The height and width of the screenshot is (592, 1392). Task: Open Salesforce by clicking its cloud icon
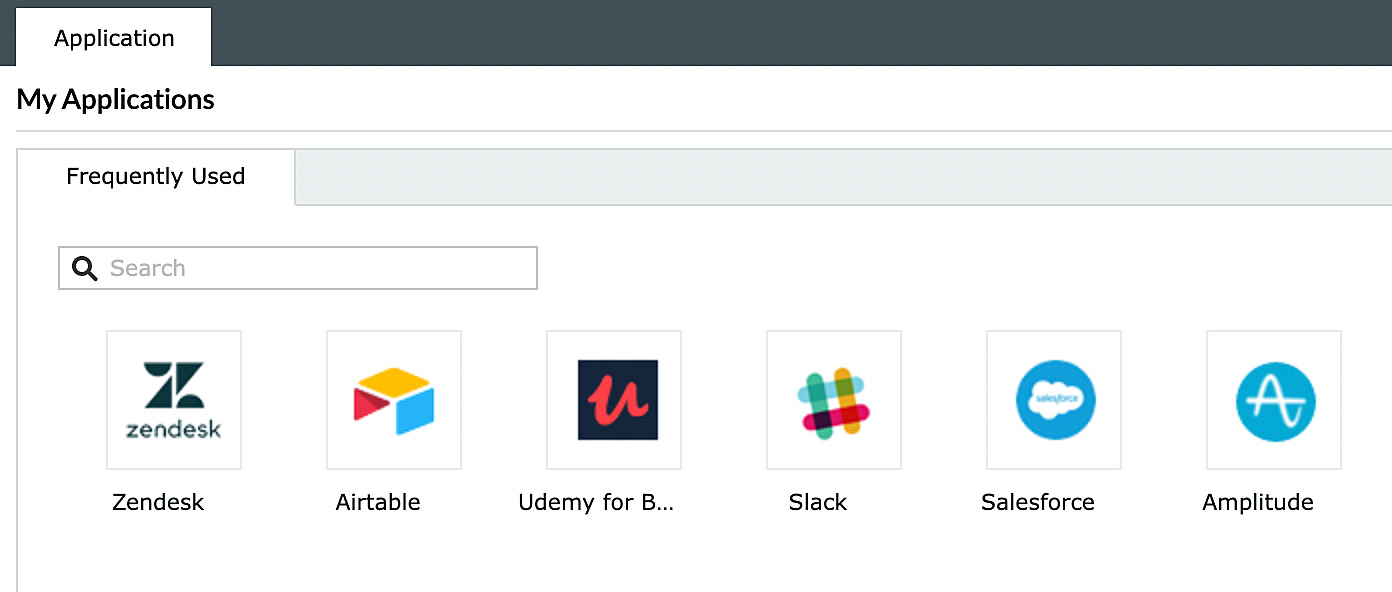pos(1053,399)
